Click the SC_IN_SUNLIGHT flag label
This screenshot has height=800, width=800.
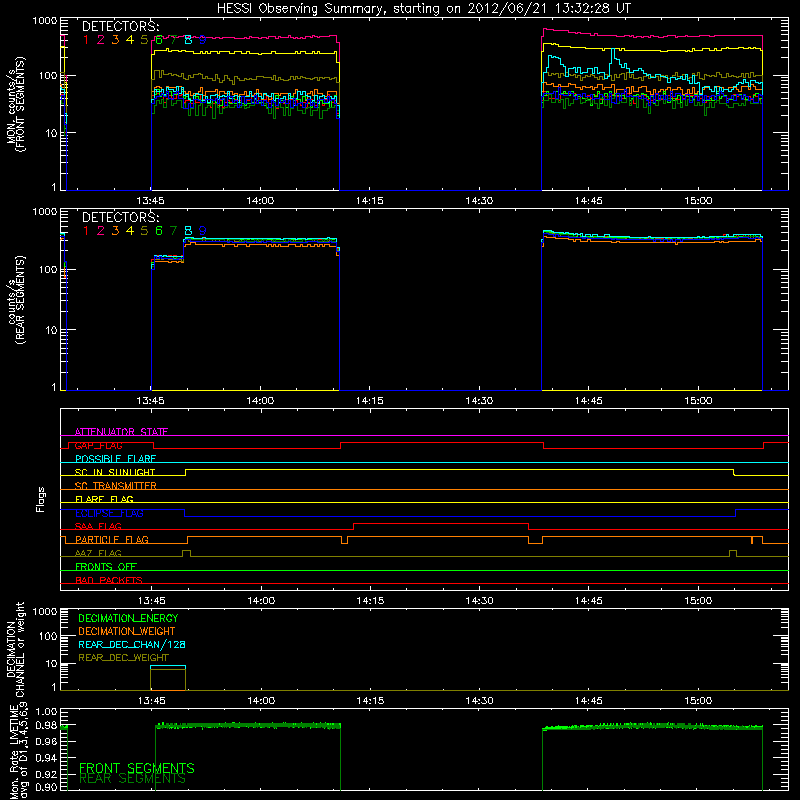pos(115,472)
